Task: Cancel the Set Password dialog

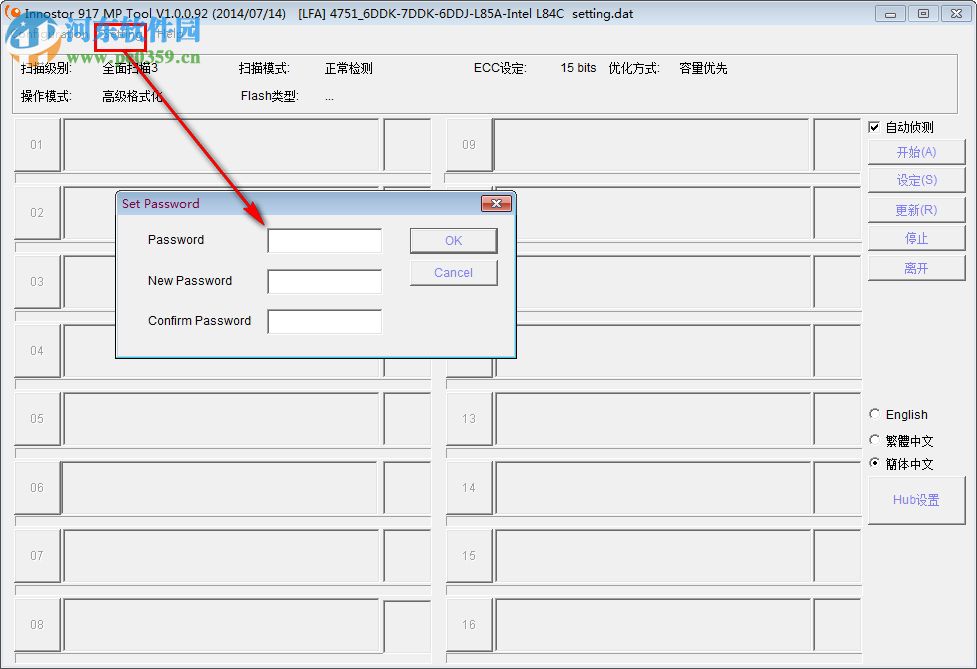Action: 453,272
